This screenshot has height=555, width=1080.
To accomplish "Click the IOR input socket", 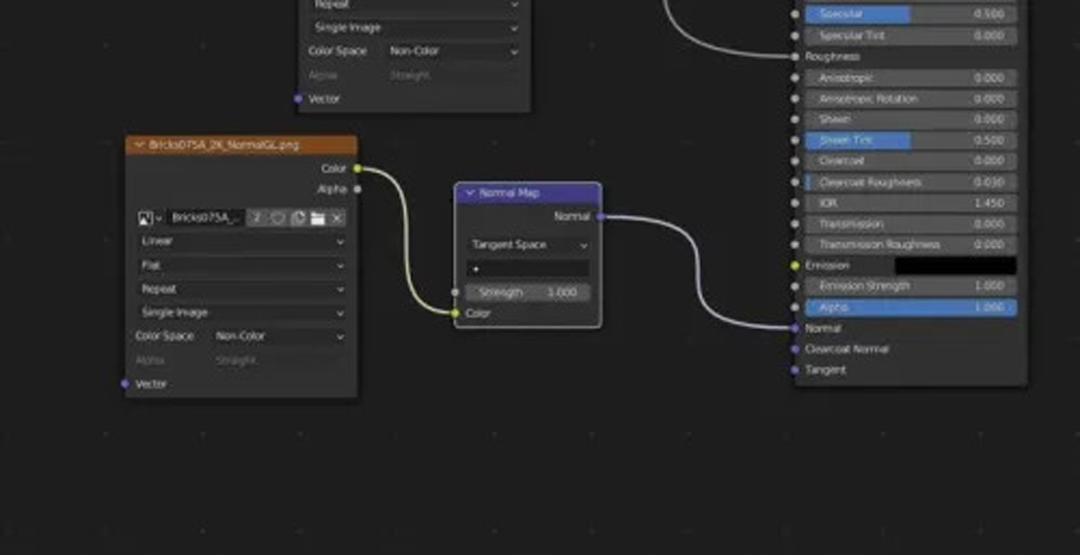I will click(795, 204).
